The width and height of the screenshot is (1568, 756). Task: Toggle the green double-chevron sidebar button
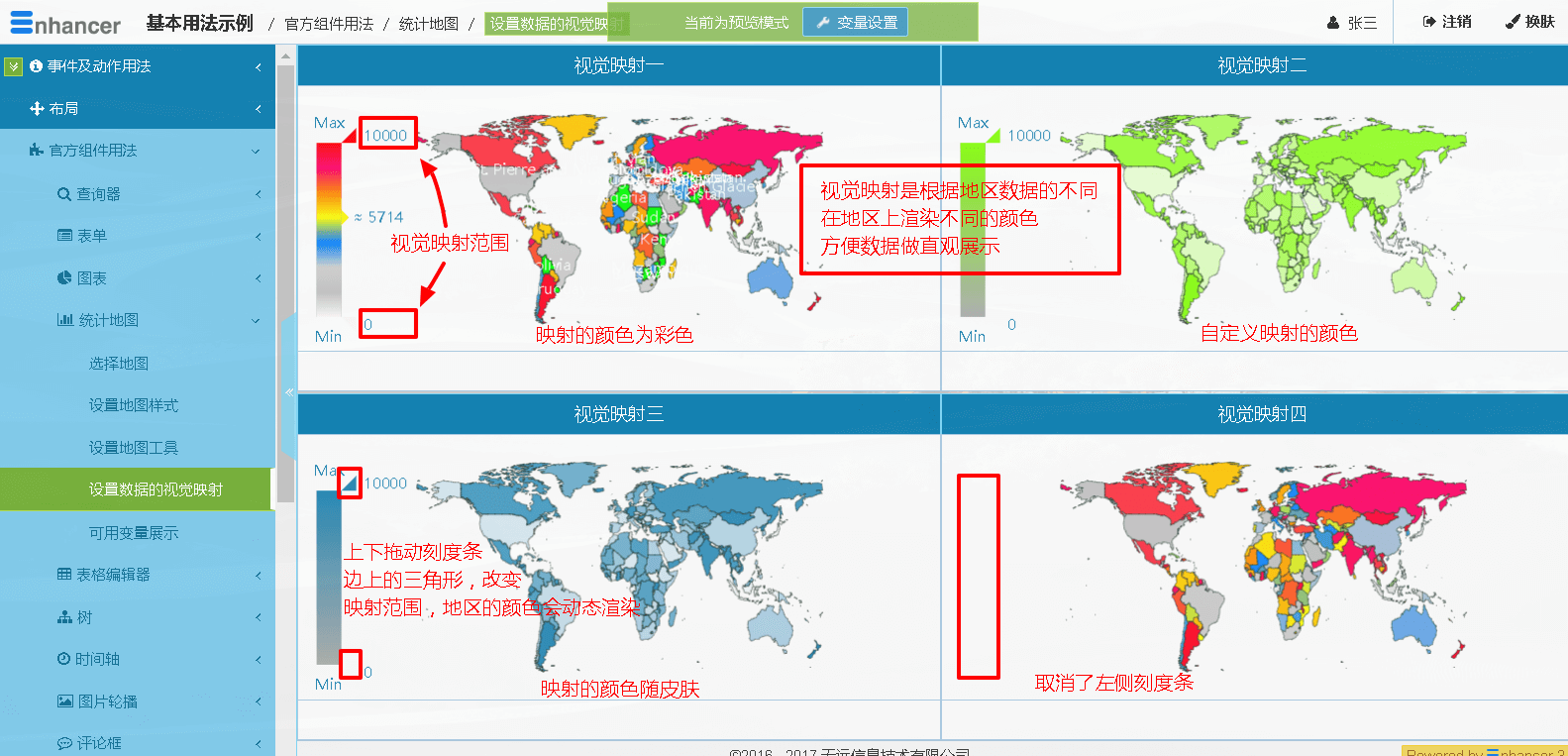[13, 66]
